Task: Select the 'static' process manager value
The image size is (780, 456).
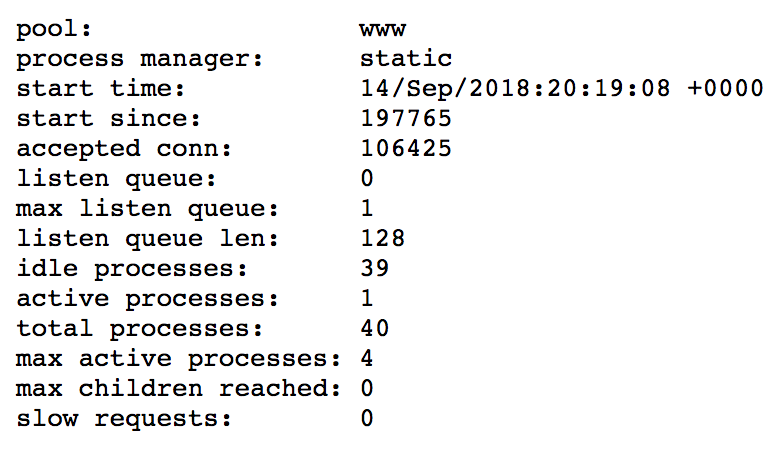Action: point(406,59)
